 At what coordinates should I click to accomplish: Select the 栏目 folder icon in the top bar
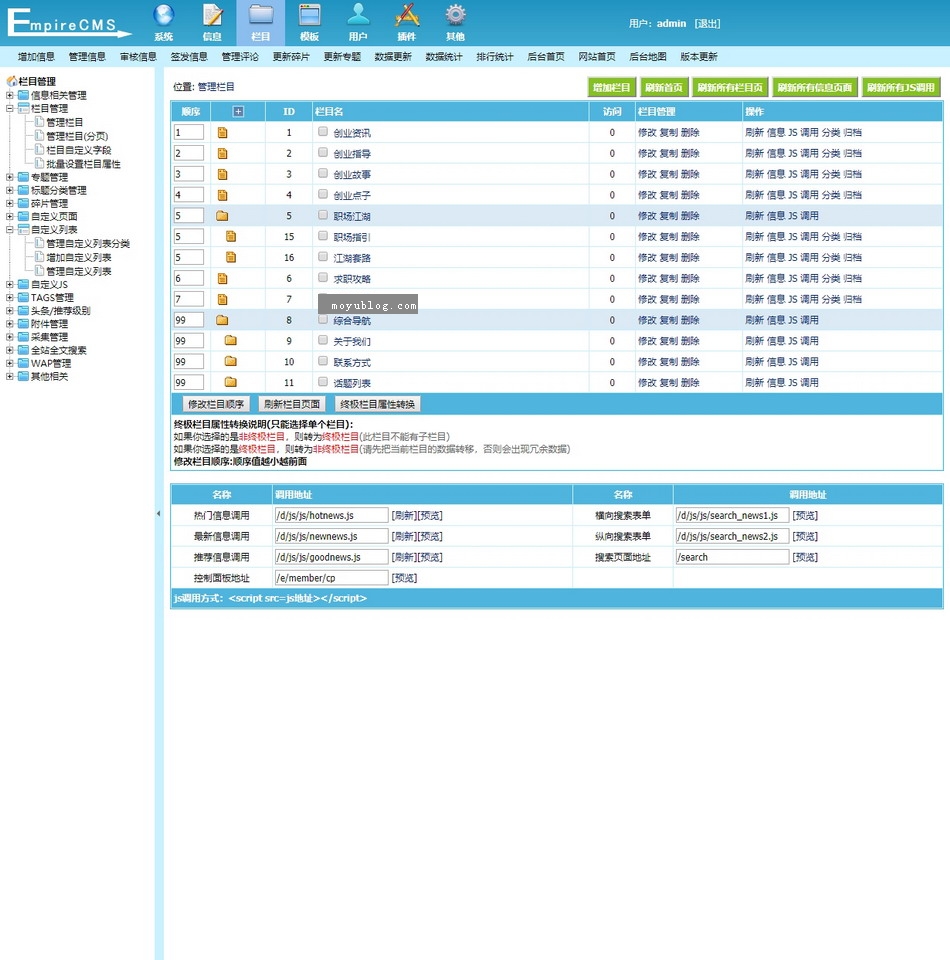[261, 15]
